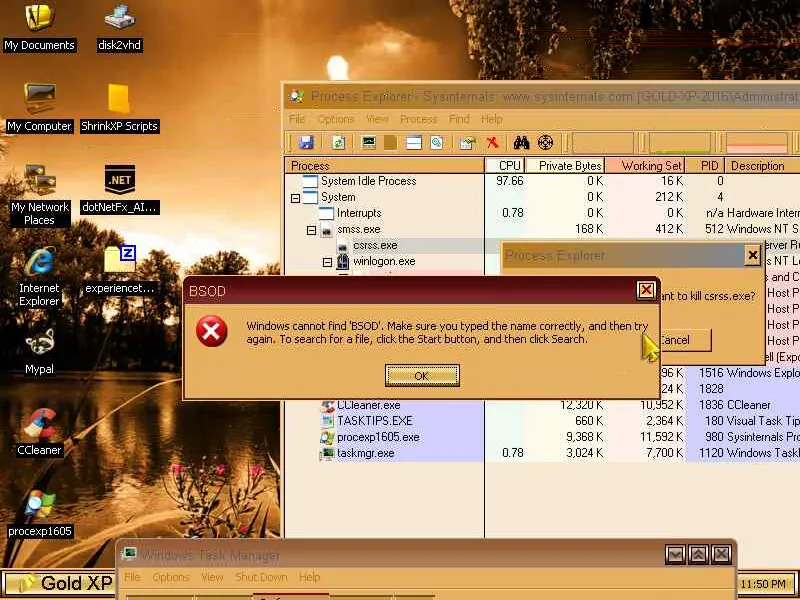Select the System Idle Process row
Viewport: 800px width, 600px height.
[x=542, y=181]
